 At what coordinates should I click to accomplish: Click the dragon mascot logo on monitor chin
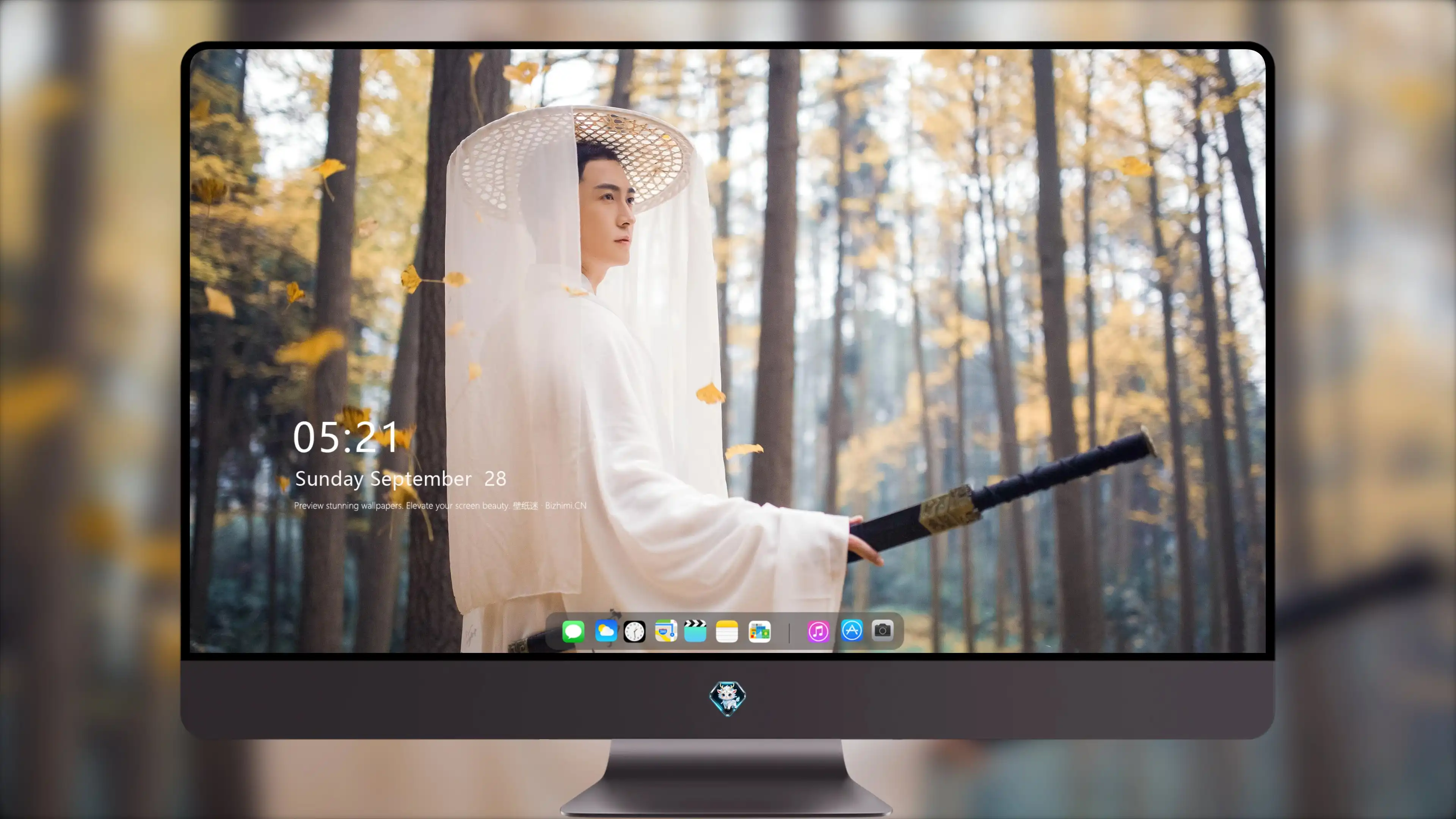coord(728,698)
